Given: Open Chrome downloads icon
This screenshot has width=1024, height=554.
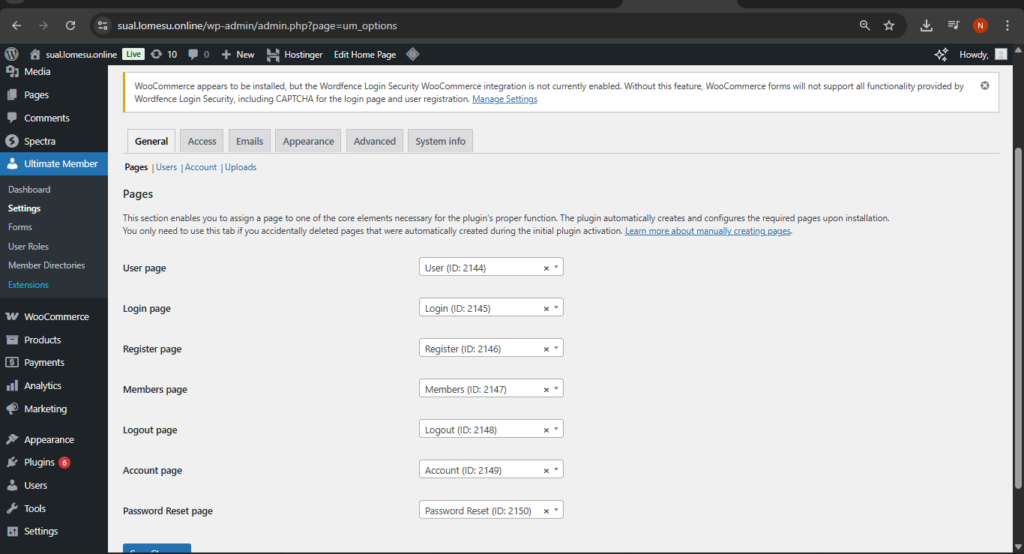Looking at the screenshot, I should (x=926, y=25).
